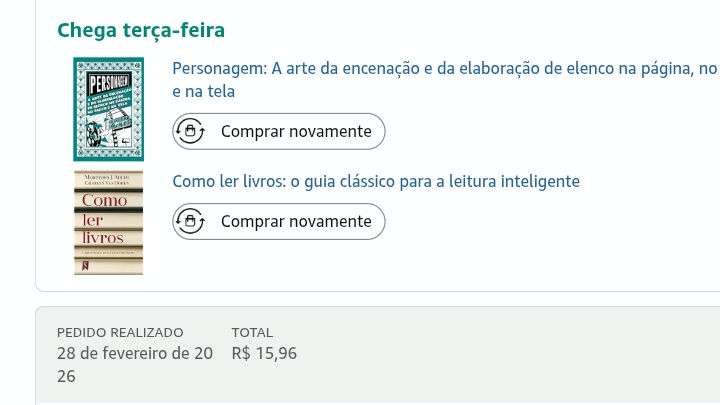The image size is (720, 405).
Task: Click the buy-again icon for Personagem
Action: 190,131
